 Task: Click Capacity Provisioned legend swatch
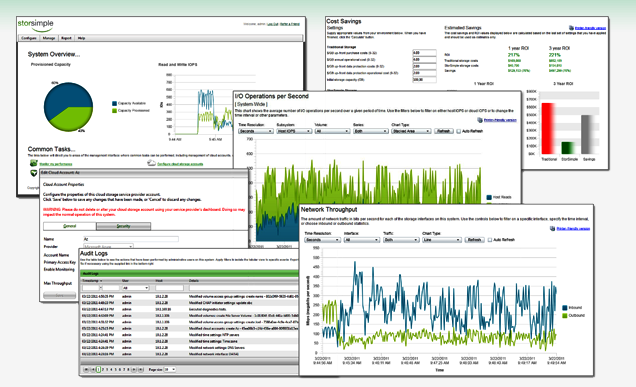[x=114, y=110]
